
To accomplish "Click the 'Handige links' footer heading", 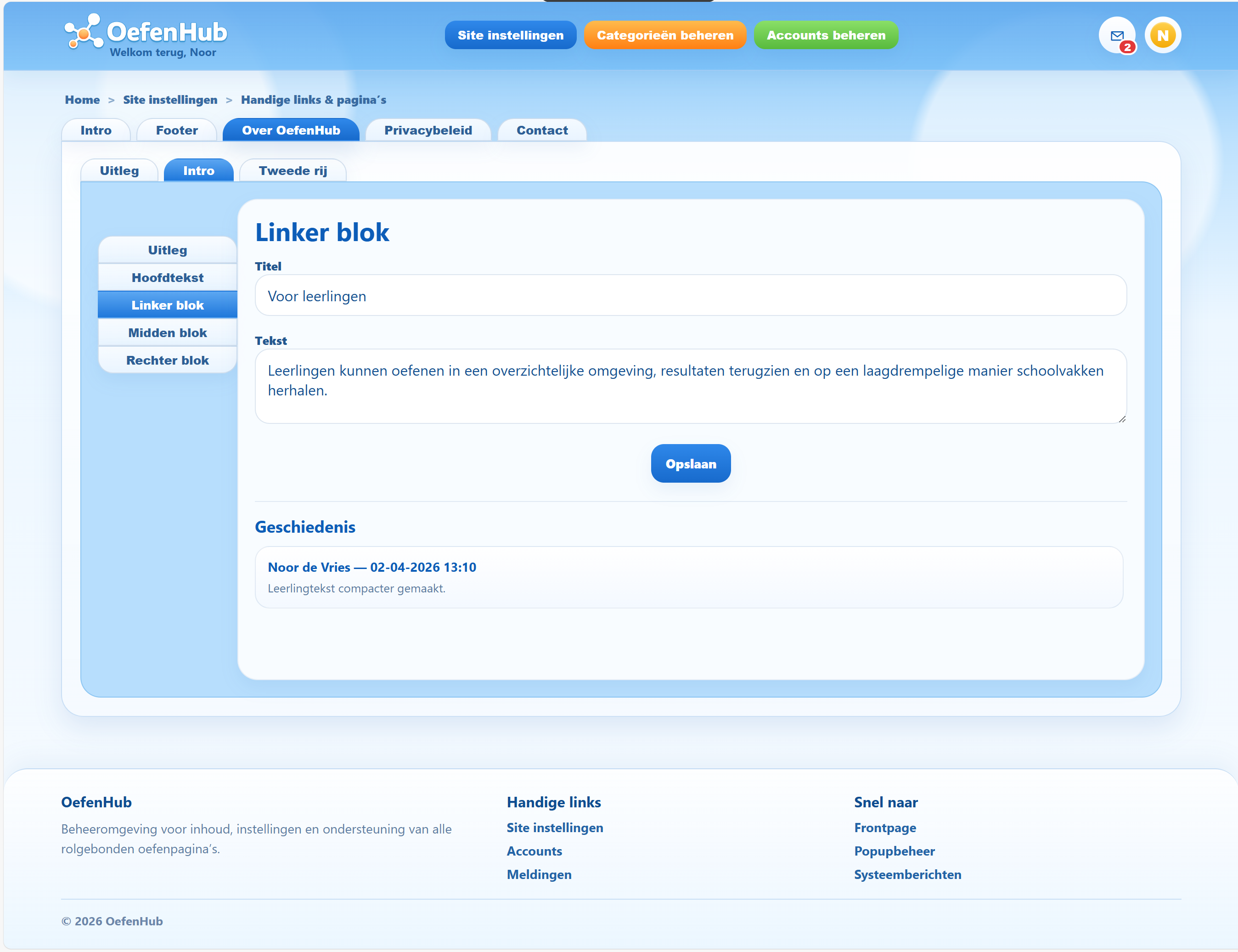I will (553, 802).
